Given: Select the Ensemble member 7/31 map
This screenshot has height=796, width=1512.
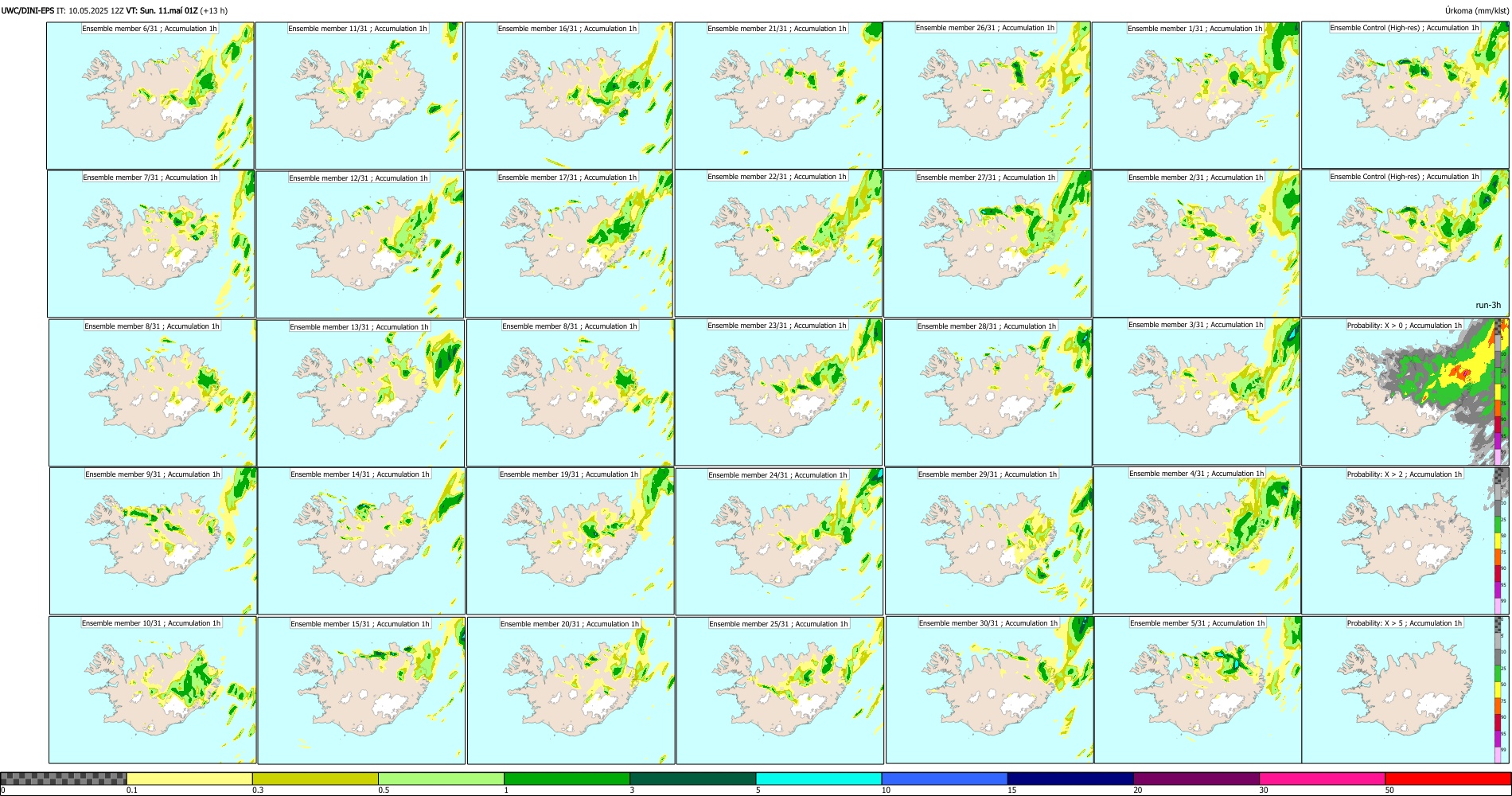Looking at the screenshot, I should (x=151, y=244).
